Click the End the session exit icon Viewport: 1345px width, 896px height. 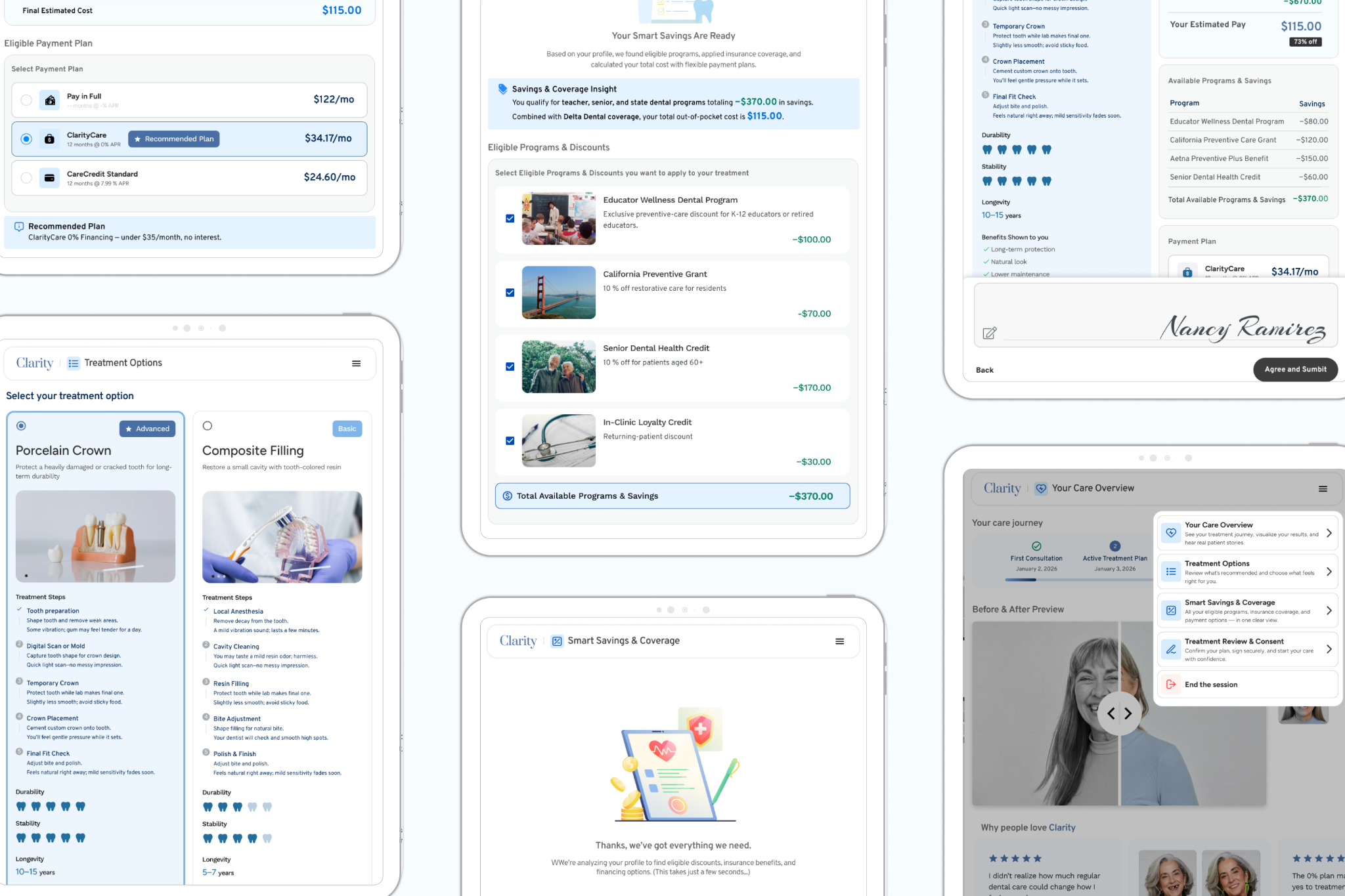[x=1170, y=685]
